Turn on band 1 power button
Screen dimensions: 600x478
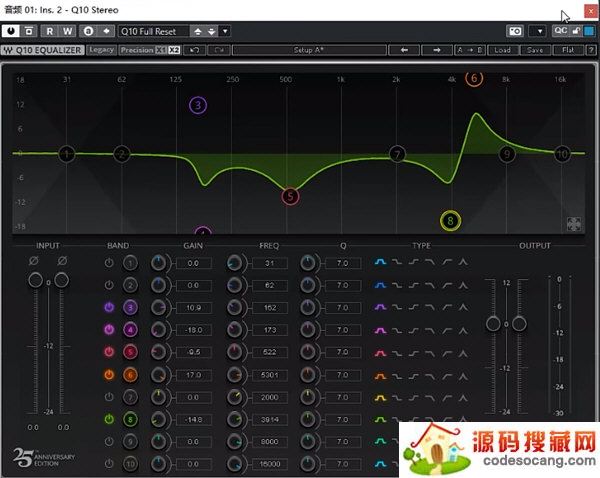[x=109, y=263]
